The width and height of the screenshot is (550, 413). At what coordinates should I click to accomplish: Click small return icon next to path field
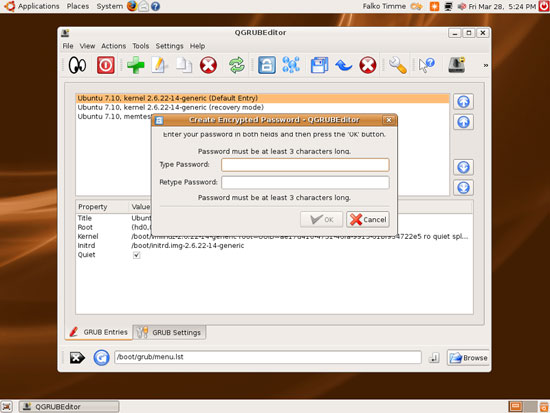click(434, 358)
